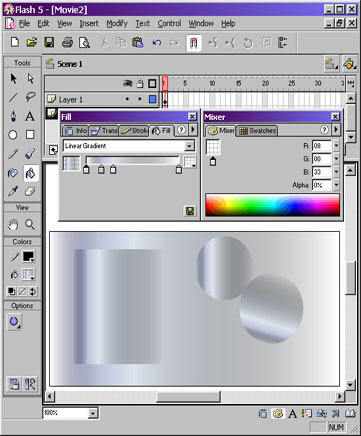The height and width of the screenshot is (436, 361).
Task: Click the Print toolbar icon
Action: coord(67,43)
